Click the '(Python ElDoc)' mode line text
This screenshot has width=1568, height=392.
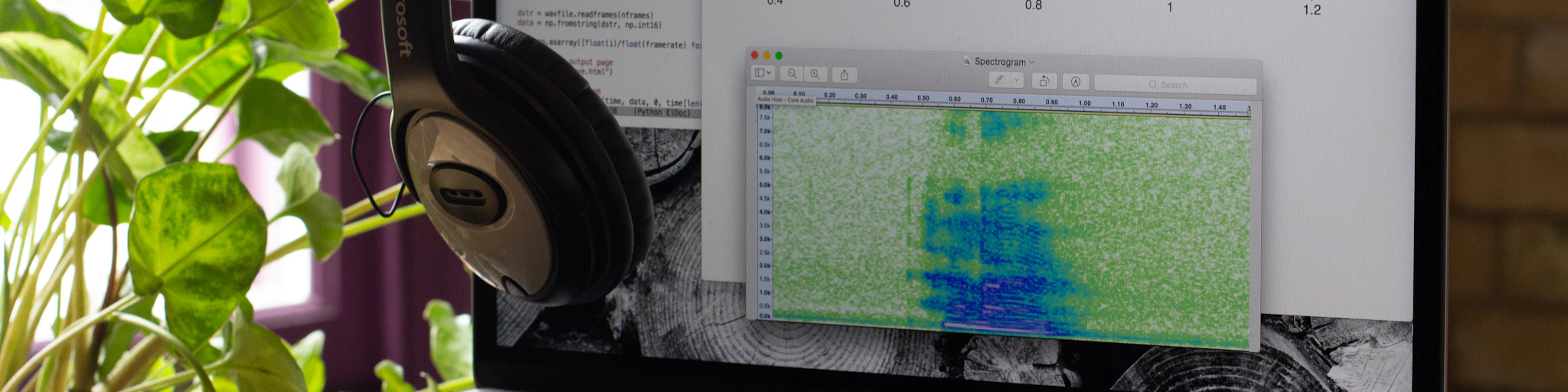click(662, 113)
